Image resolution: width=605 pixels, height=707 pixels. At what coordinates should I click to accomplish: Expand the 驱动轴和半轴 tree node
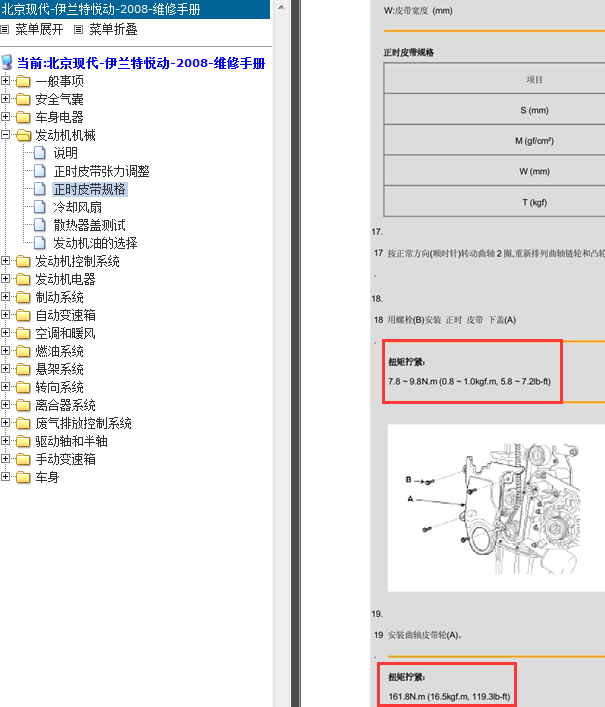[x=5, y=441]
